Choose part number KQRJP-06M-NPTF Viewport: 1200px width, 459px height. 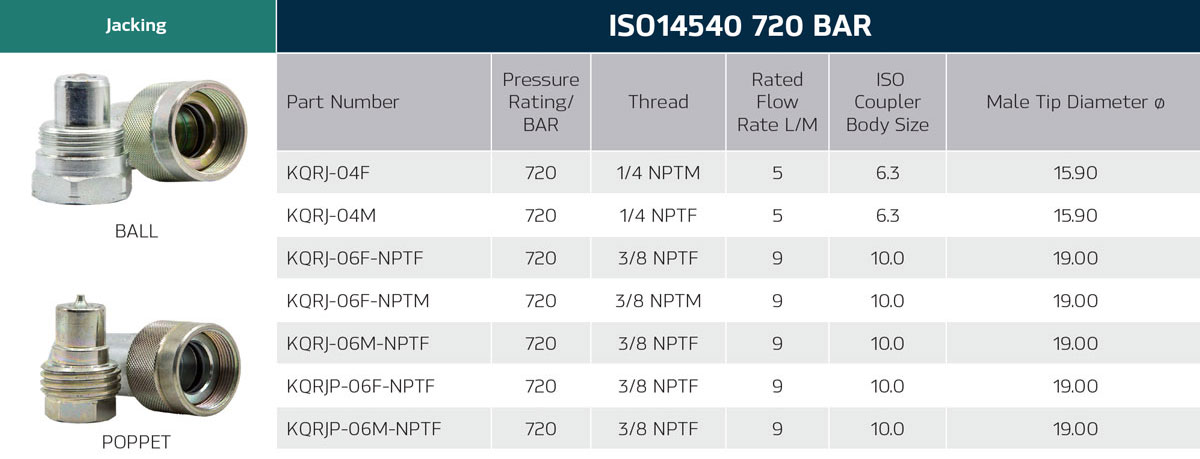(x=363, y=429)
